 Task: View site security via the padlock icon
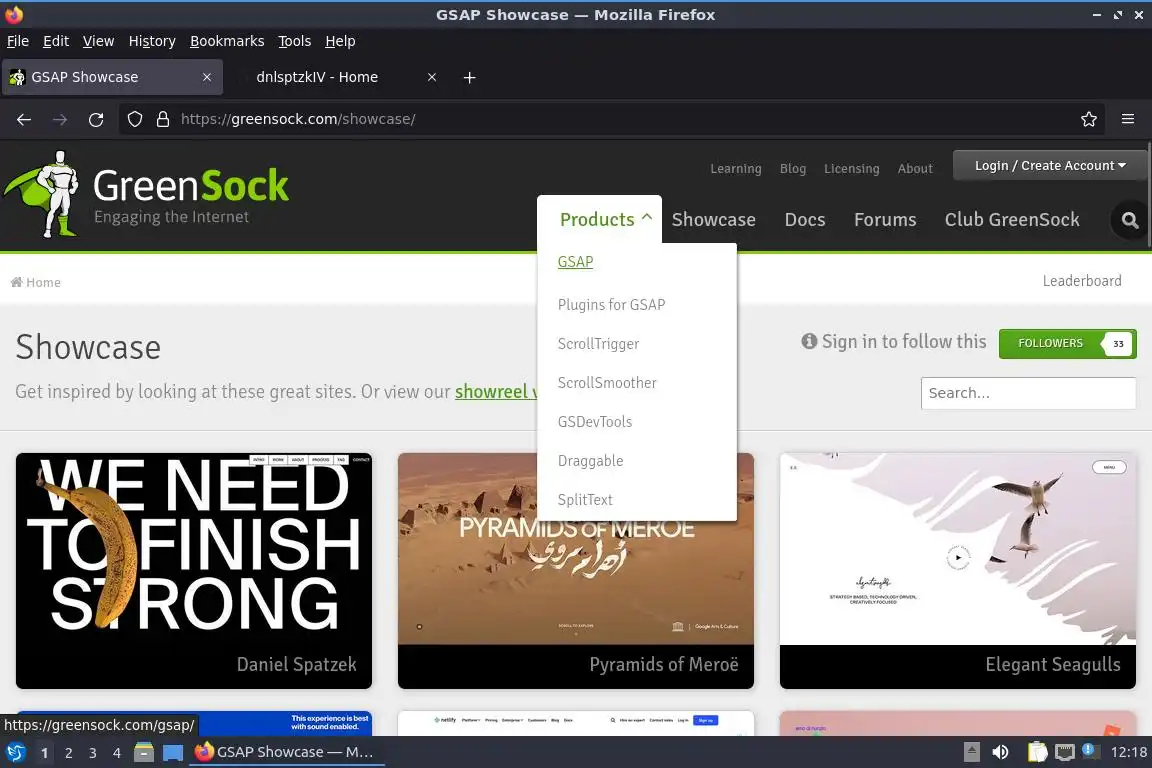tap(163, 119)
